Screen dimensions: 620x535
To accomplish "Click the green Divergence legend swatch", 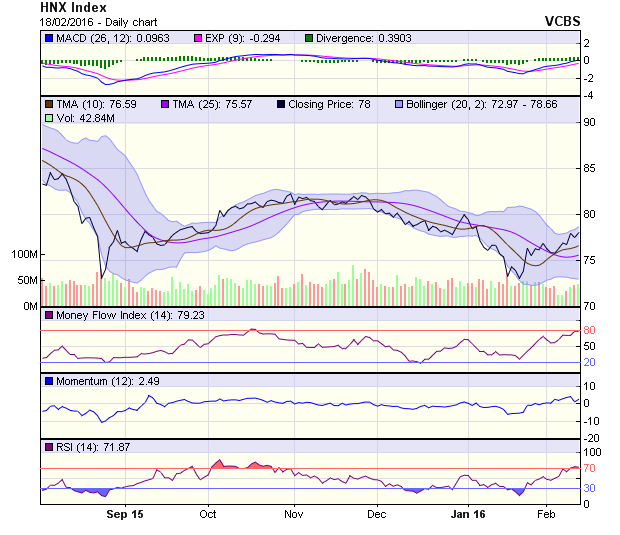I will click(x=309, y=38).
